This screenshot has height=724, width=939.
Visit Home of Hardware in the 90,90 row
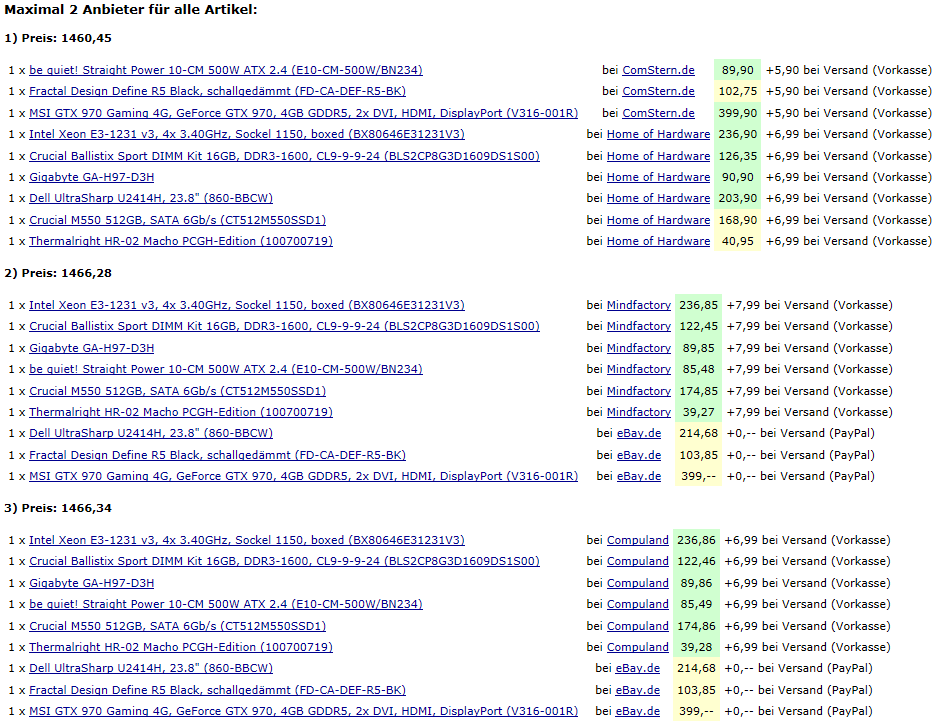tap(659, 177)
